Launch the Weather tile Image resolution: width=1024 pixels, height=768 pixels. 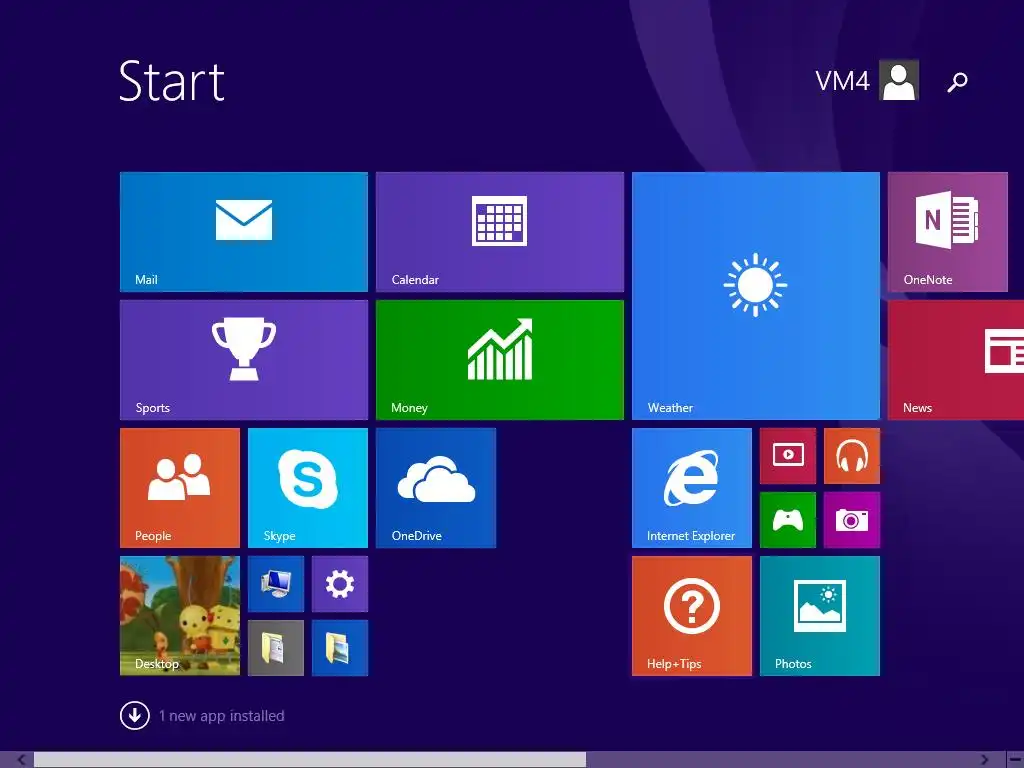pos(756,296)
